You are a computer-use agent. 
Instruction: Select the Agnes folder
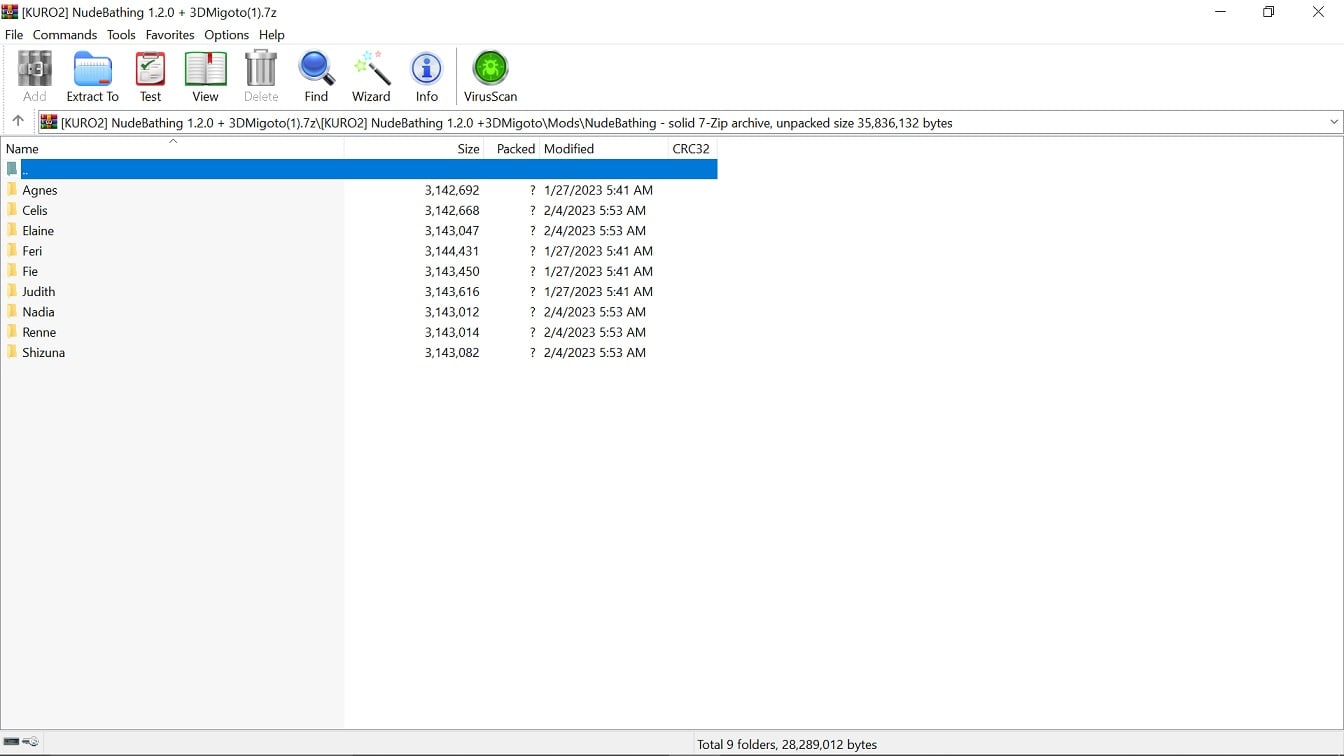click(x=40, y=190)
